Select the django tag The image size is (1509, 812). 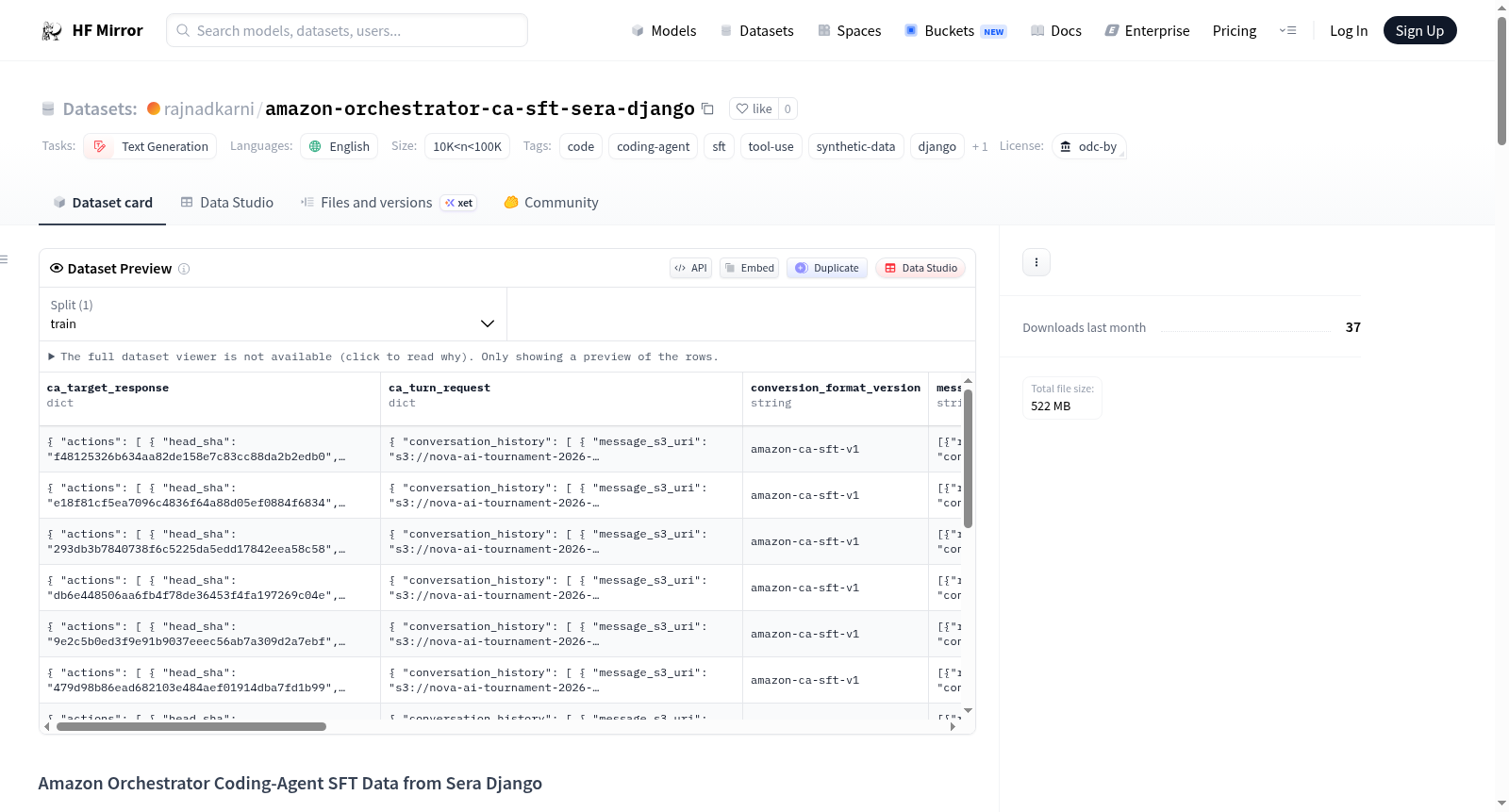(x=937, y=146)
